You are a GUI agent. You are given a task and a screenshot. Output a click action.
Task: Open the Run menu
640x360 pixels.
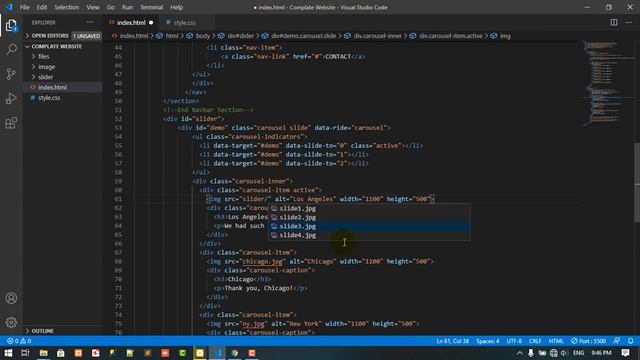[127, 7]
